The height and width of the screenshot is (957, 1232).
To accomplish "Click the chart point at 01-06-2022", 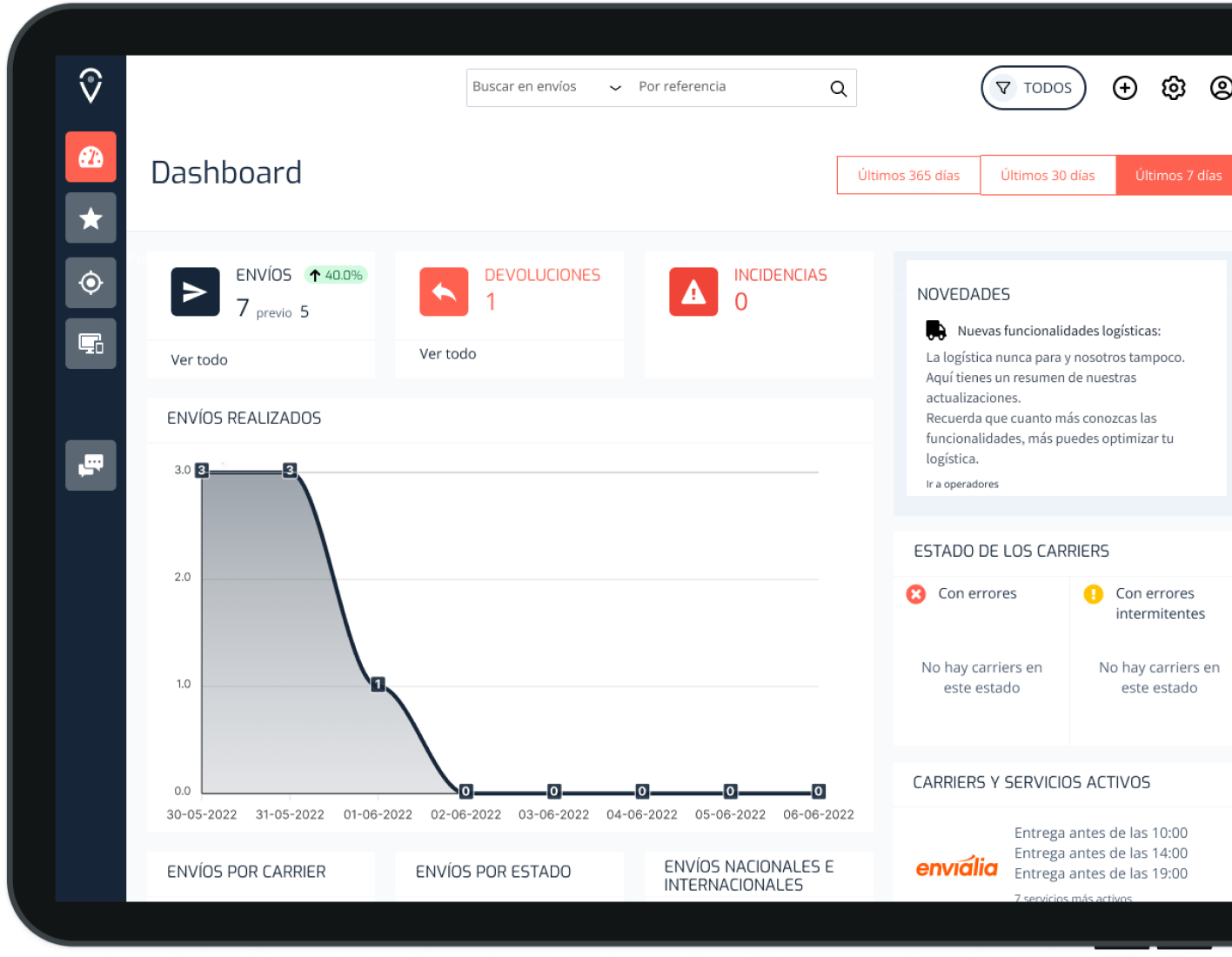I will pyautogui.click(x=378, y=685).
